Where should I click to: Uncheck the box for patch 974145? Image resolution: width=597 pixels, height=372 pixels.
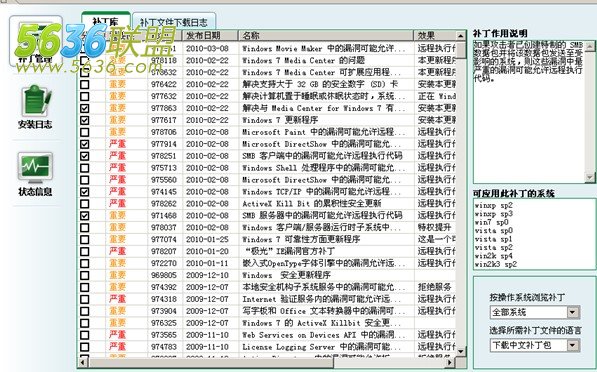(85, 192)
